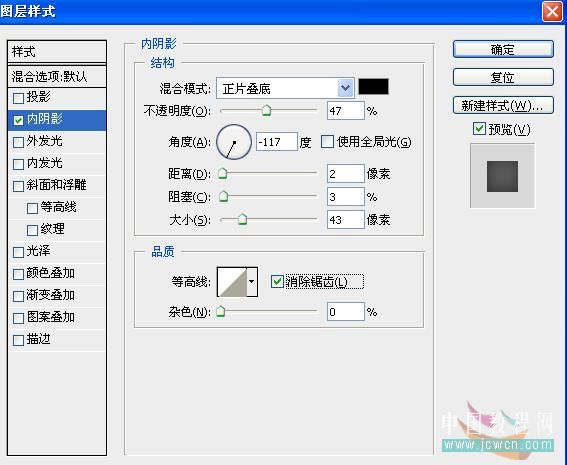Open the contour picker dropdown arrow
This screenshot has height=465, width=567.
point(252,282)
